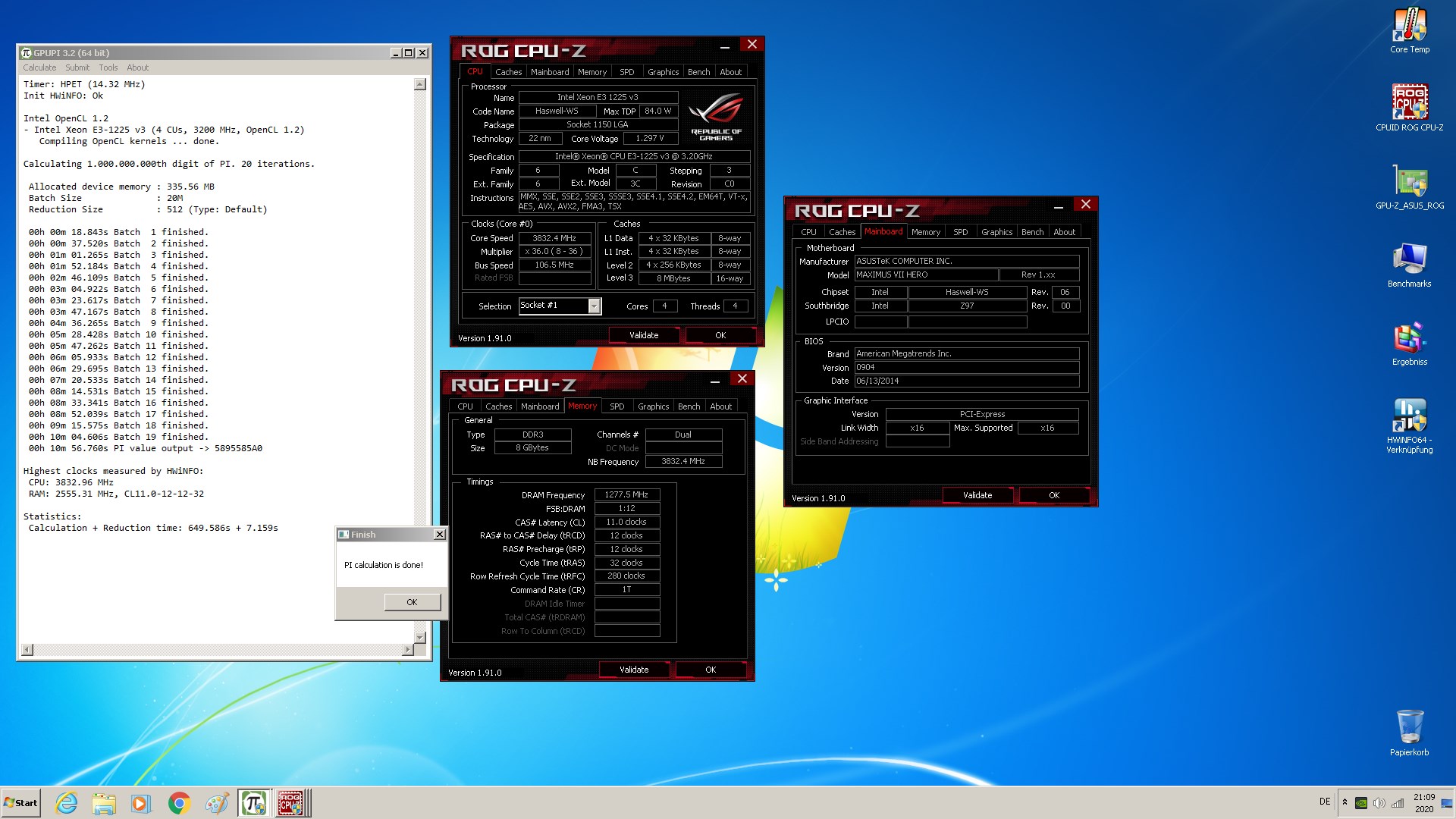The width and height of the screenshot is (1456, 819).
Task: Select SPD tab in Memory window
Action: pyautogui.click(x=617, y=406)
